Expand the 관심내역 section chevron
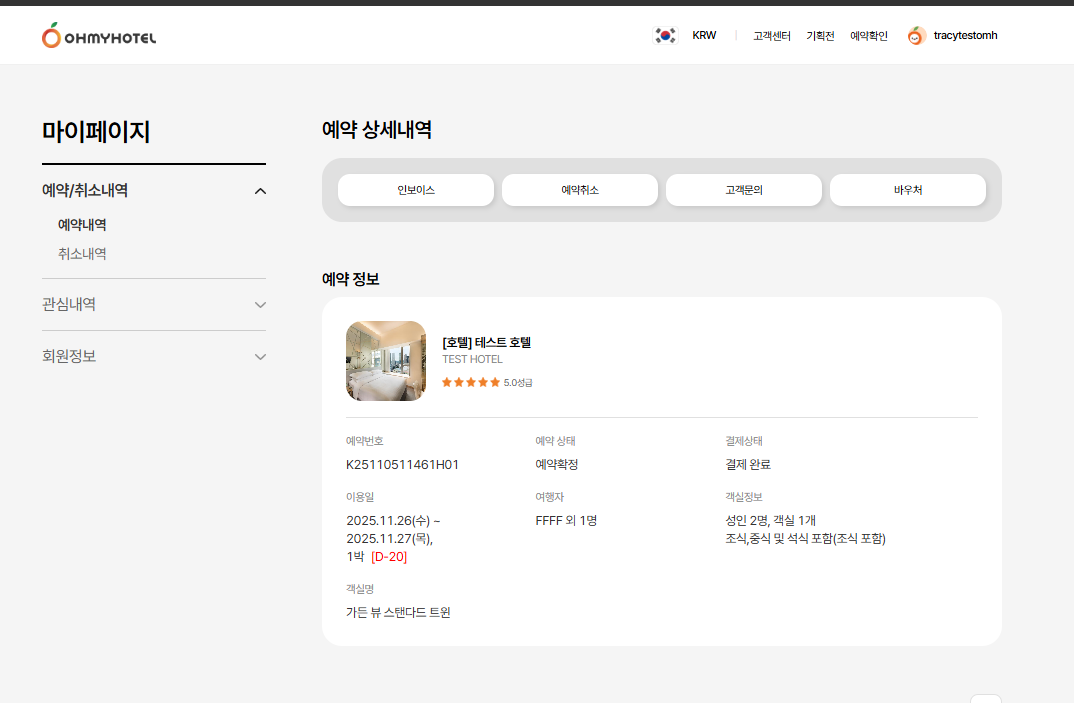Screen dimensions: 1074x703 click(x=260, y=305)
